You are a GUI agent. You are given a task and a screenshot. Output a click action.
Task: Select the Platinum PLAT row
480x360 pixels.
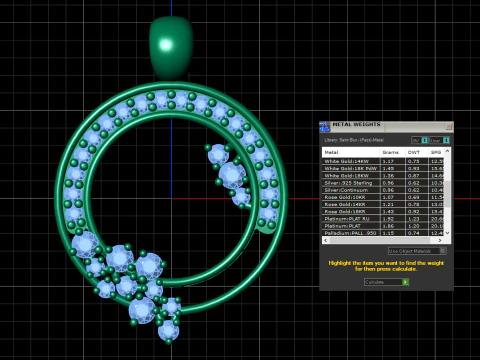pyautogui.click(x=383, y=226)
